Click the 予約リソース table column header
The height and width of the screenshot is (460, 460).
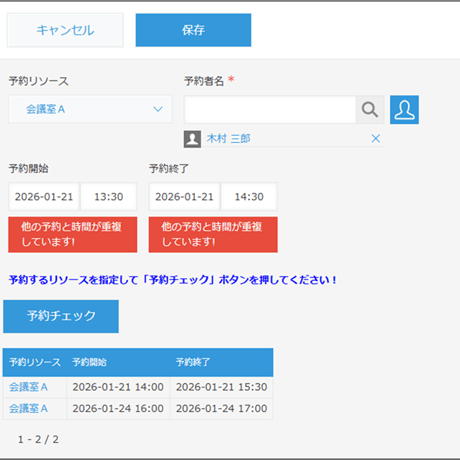click(x=35, y=362)
